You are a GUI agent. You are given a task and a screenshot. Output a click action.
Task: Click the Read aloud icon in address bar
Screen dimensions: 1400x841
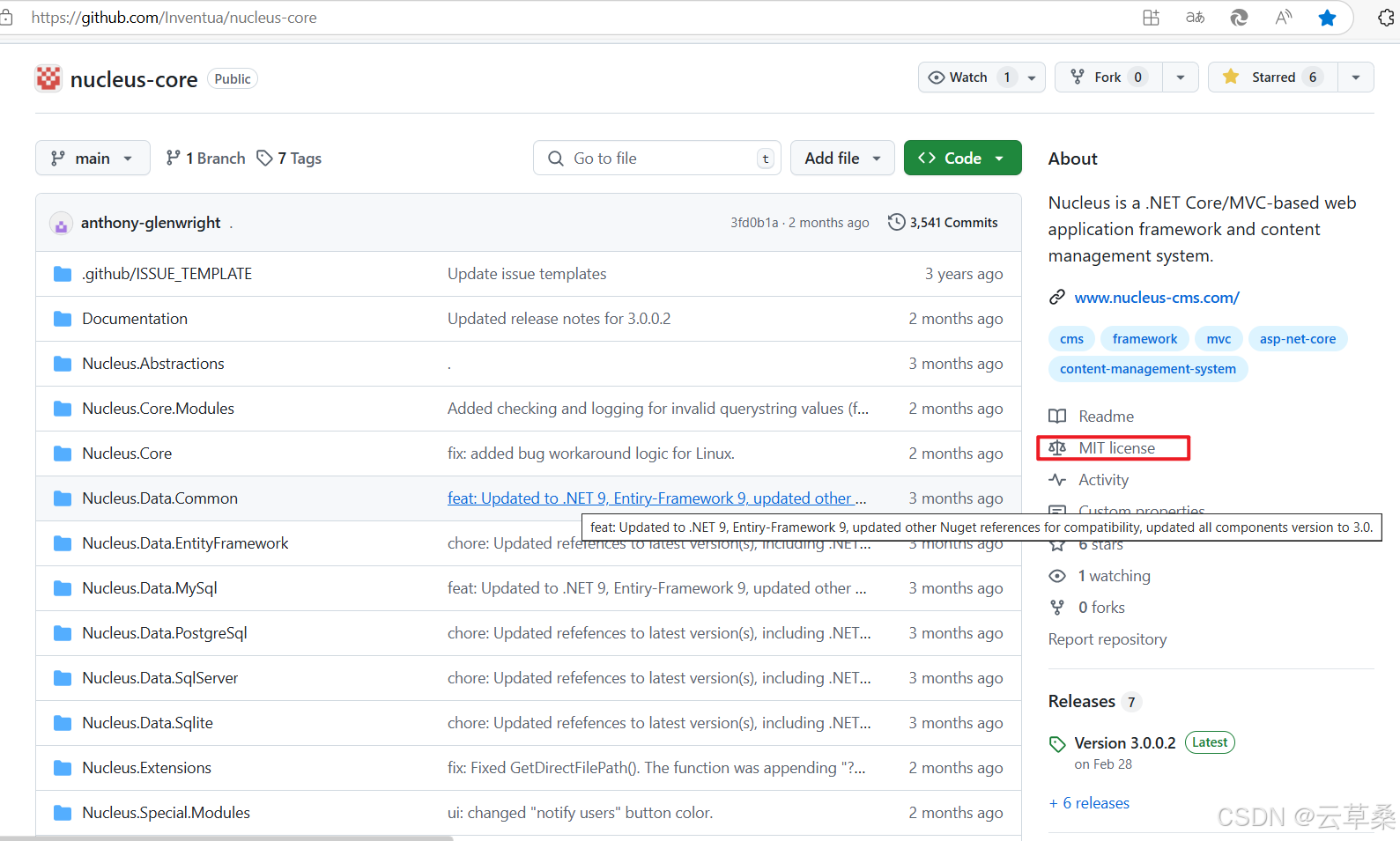pos(1284,18)
